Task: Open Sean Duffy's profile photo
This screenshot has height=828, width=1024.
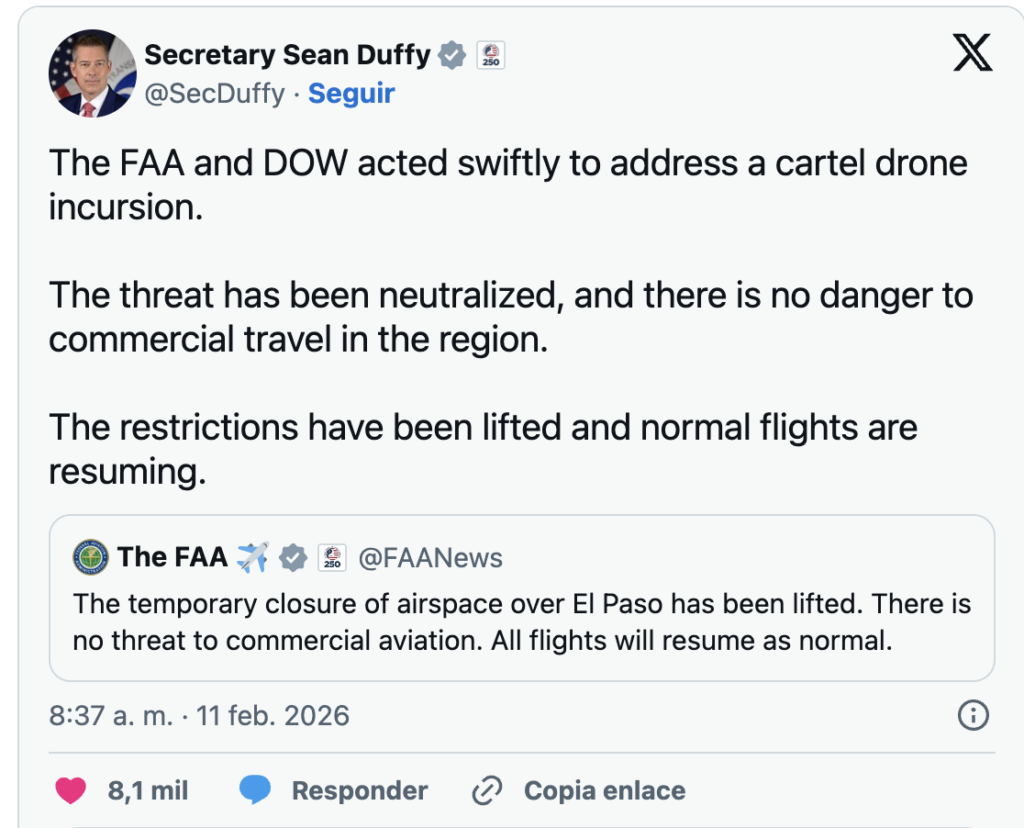Action: [92, 73]
